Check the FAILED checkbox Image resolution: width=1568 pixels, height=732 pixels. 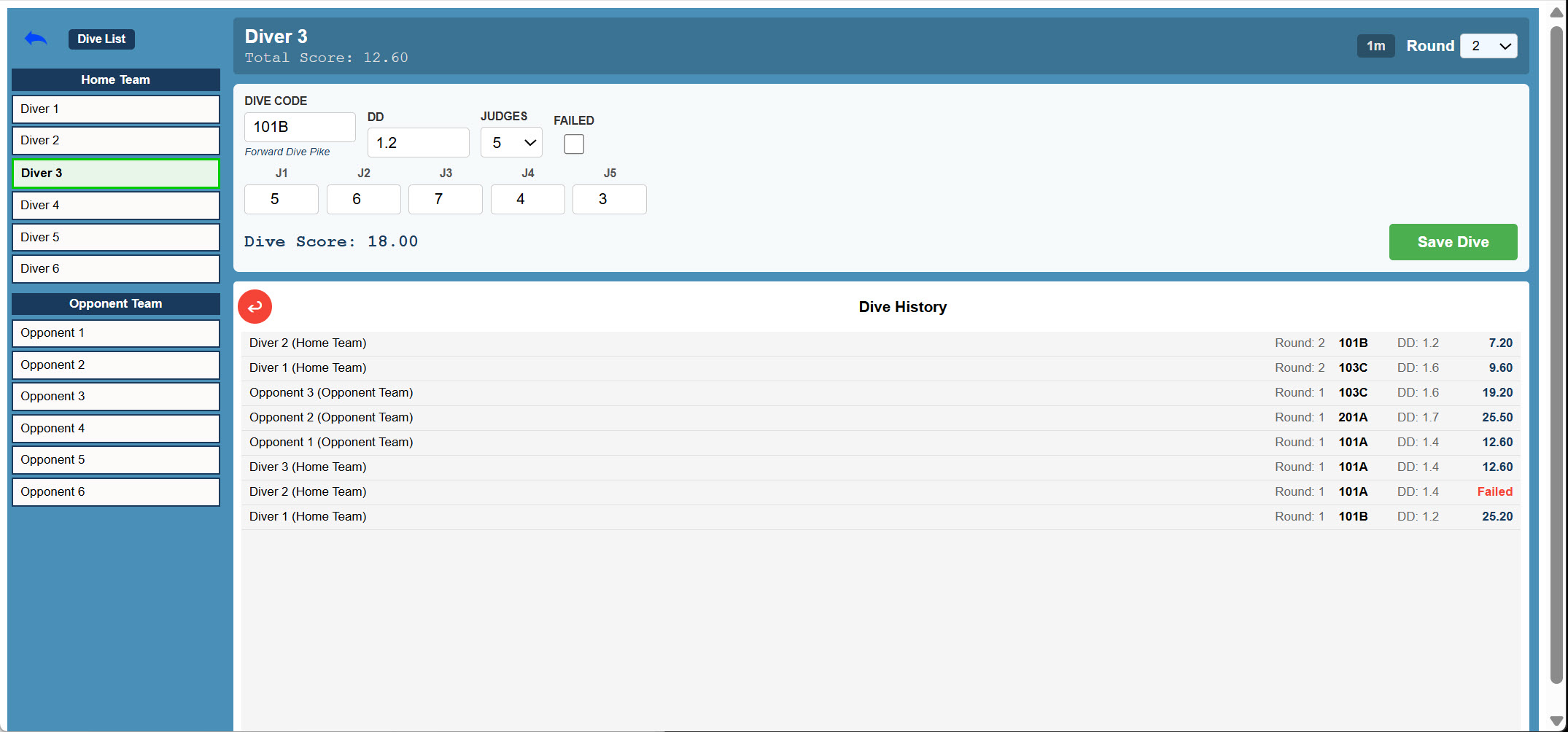click(574, 144)
